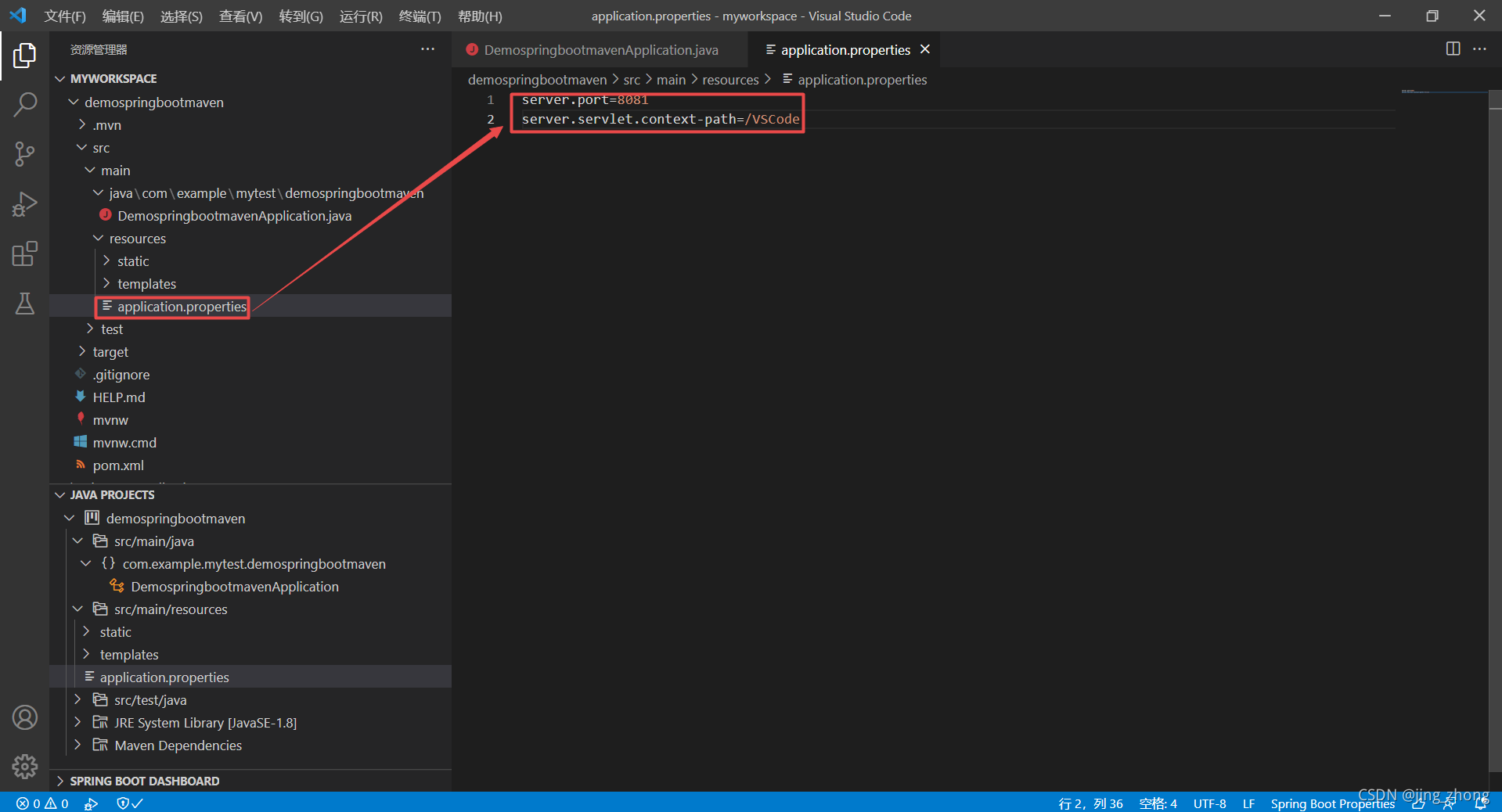The width and height of the screenshot is (1502, 812).
Task: Open Explorer panel more actions ellipsis
Action: point(427,49)
